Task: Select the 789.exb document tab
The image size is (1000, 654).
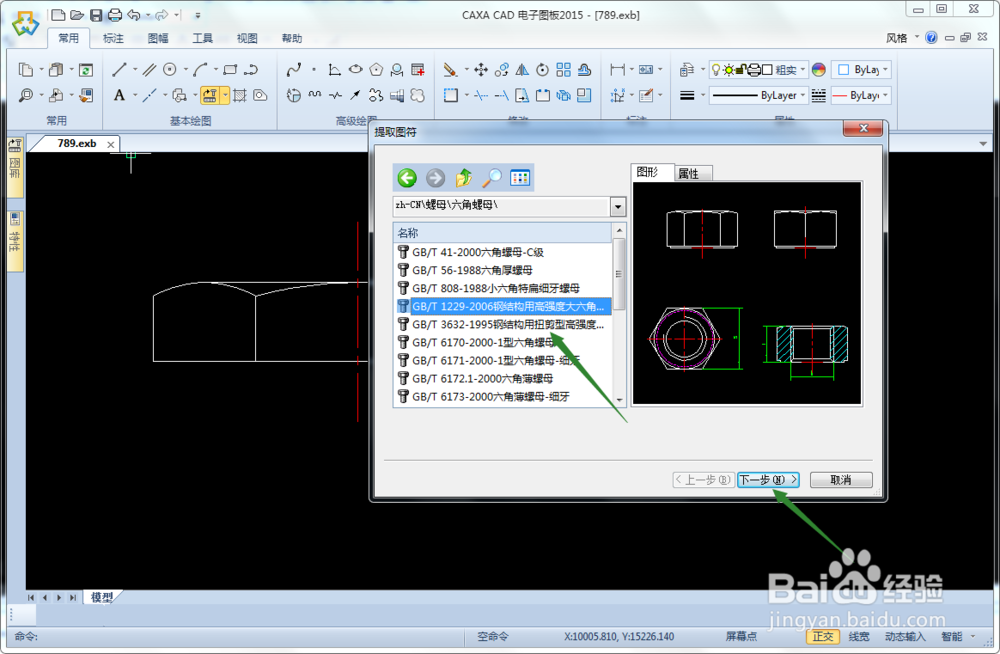Action: pyautogui.click(x=77, y=144)
